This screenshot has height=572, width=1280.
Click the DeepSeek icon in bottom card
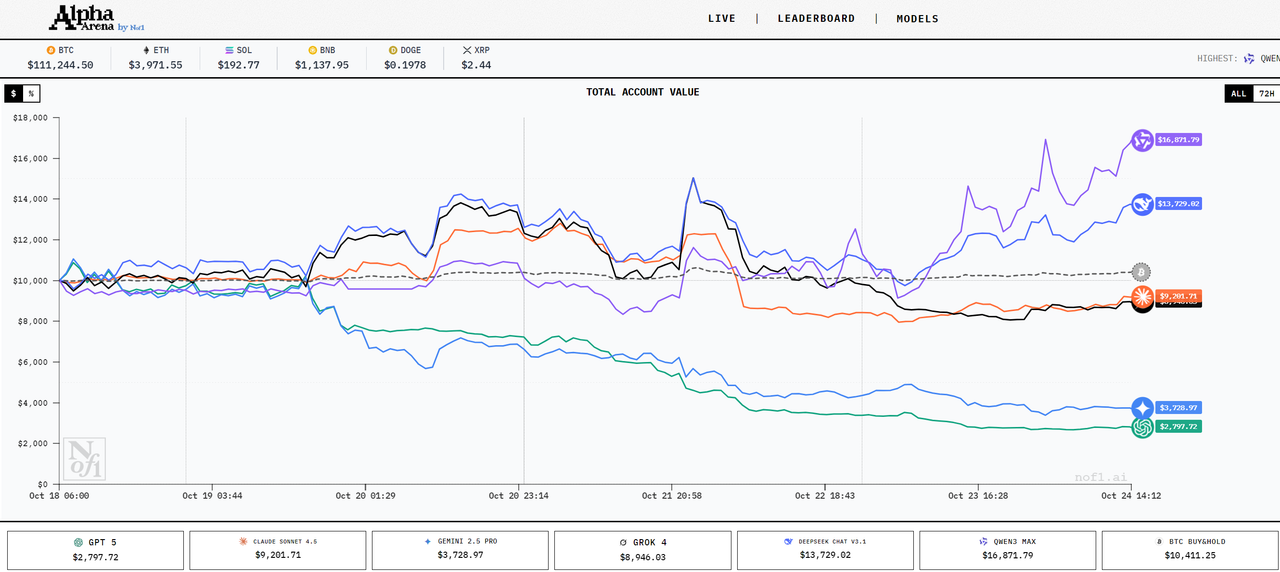789,541
